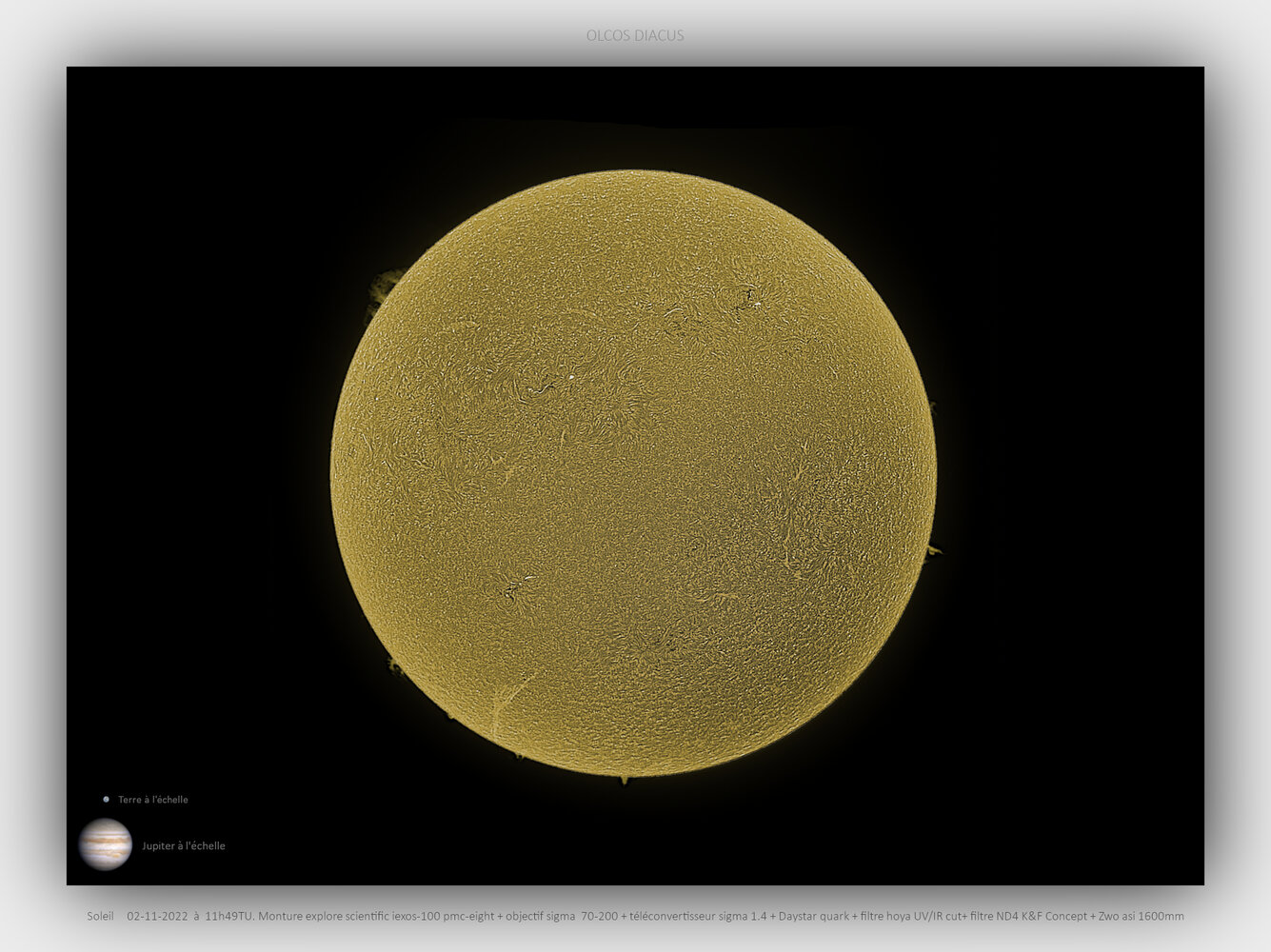Screen dimensions: 1271x952
Task: Click the 'OLCOS DIACUS' title
Action: pyautogui.click(x=635, y=36)
